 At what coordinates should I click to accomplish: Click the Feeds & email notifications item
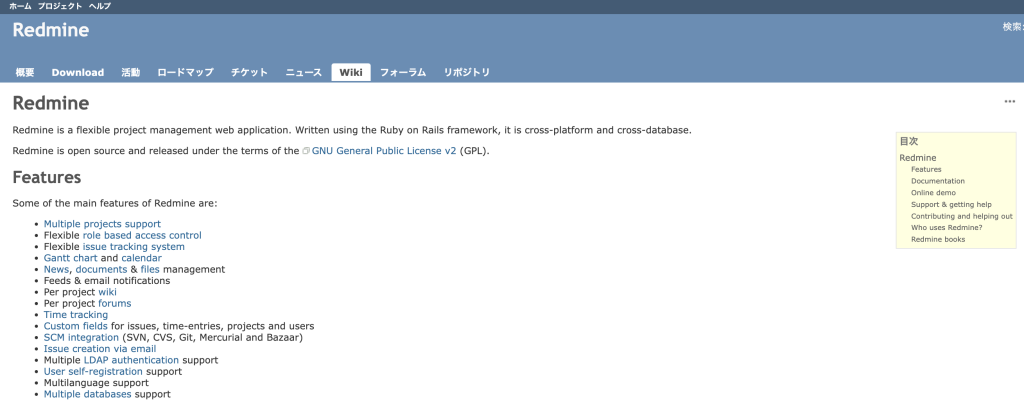tap(106, 281)
